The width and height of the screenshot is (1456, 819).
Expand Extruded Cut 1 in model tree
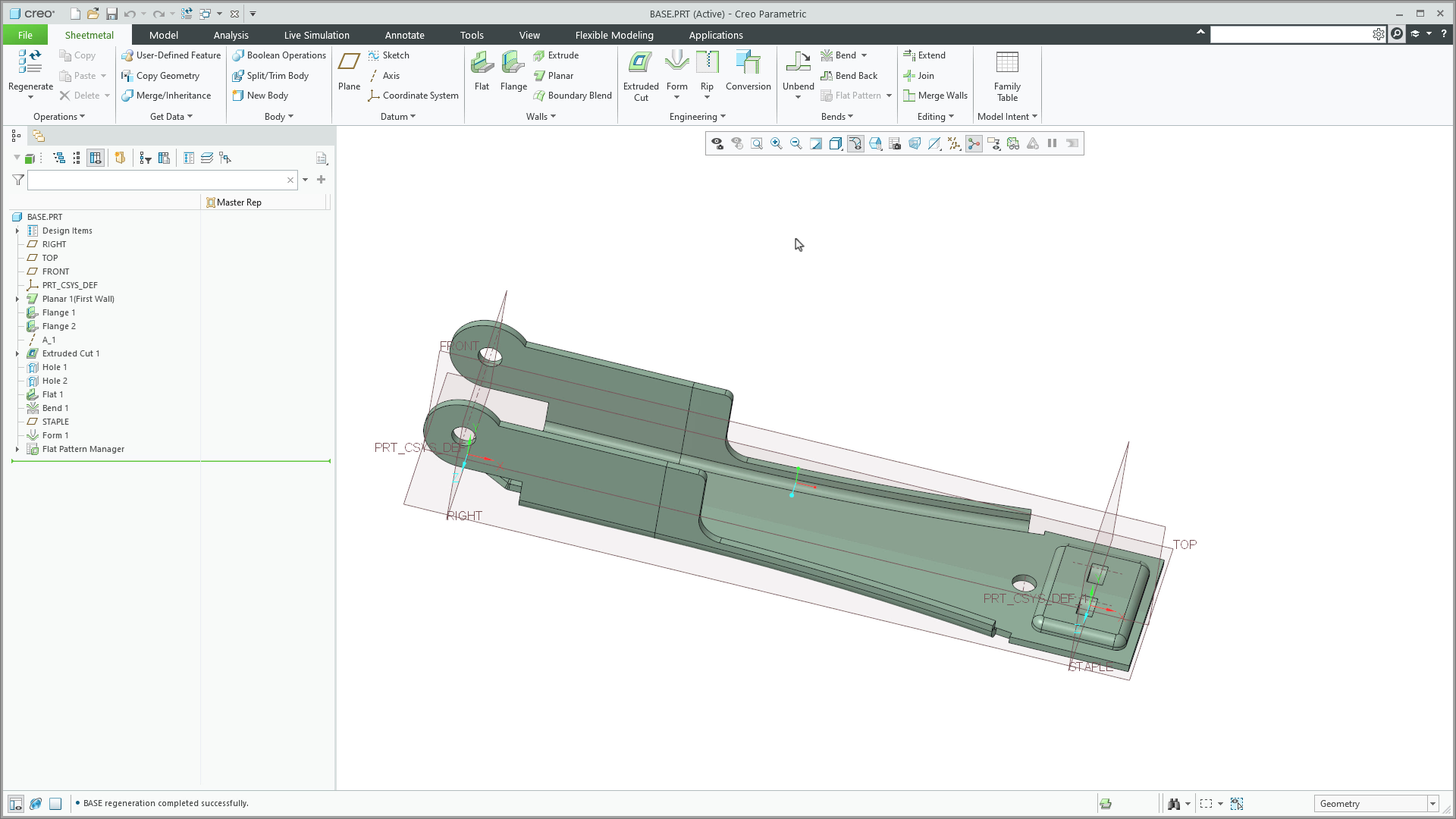coord(17,354)
